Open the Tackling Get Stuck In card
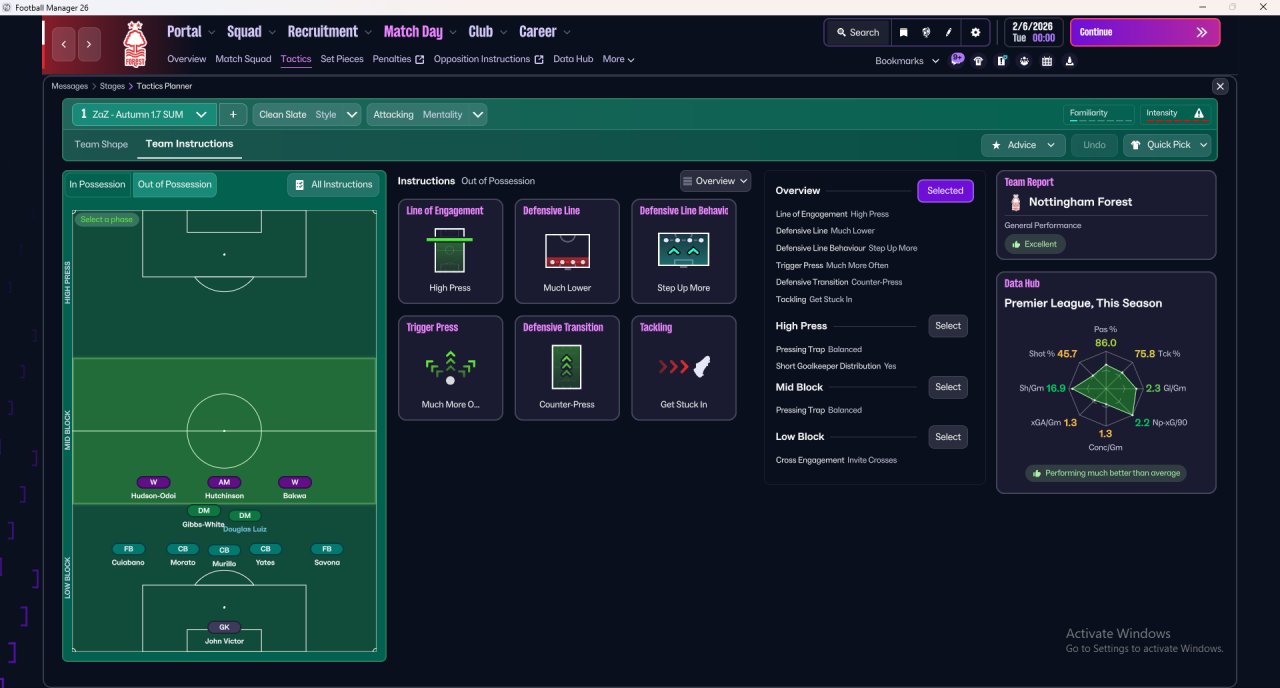Viewport: 1280px width, 688px height. [x=684, y=368]
